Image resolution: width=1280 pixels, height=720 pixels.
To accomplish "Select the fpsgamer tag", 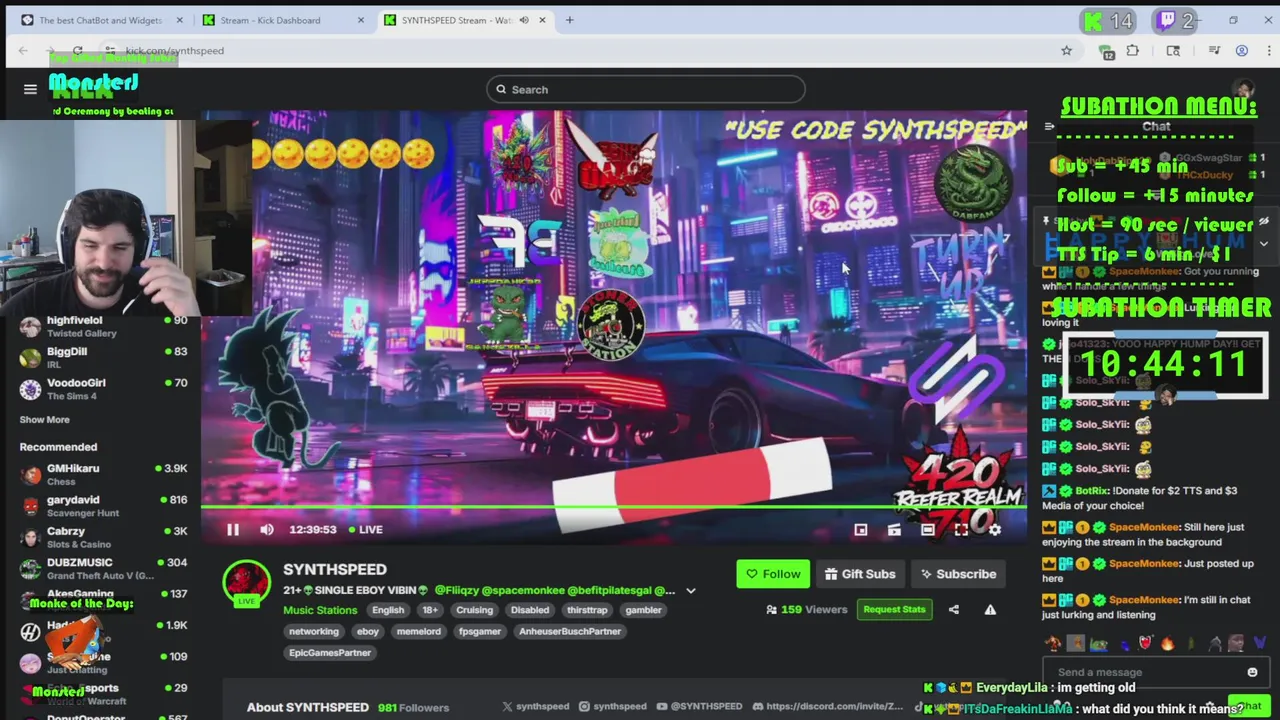I will 480,631.
